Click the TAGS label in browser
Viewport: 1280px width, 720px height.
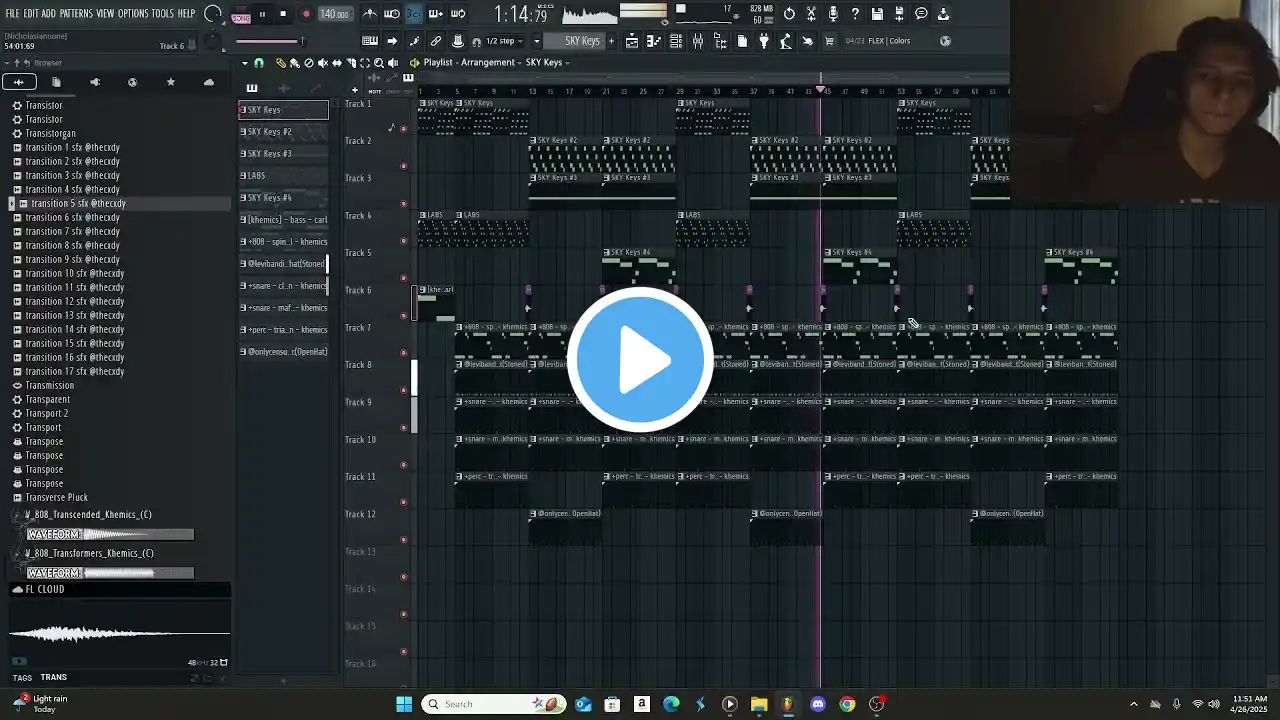point(22,678)
